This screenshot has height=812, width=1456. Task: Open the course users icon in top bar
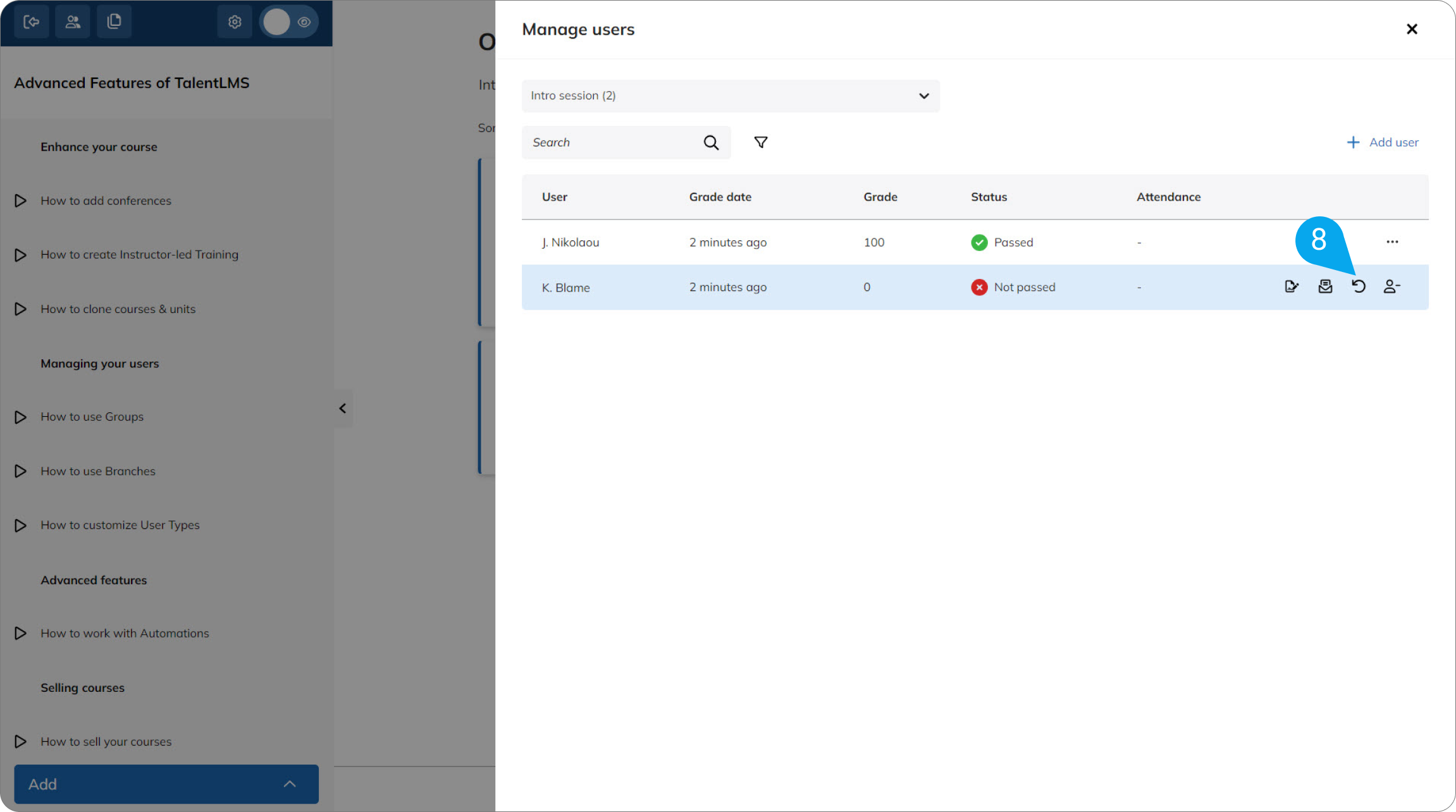pos(73,22)
